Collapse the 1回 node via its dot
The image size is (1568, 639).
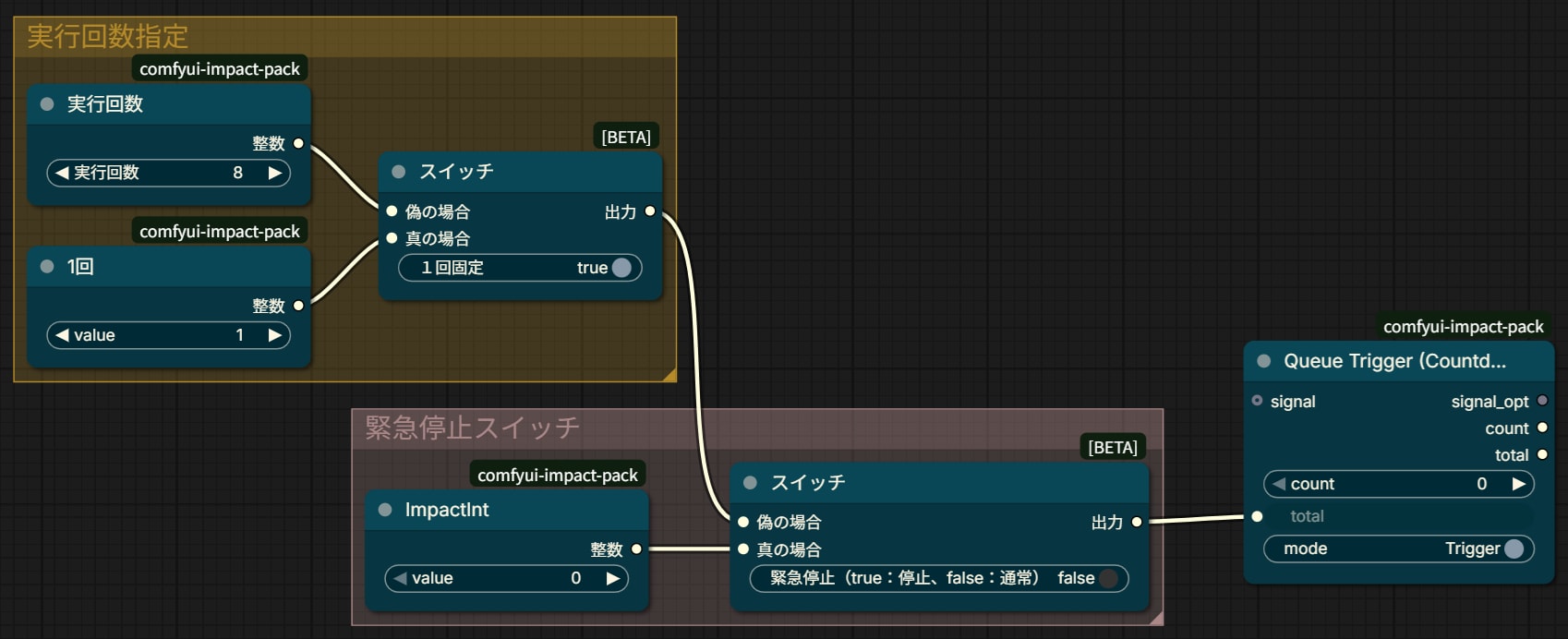[x=47, y=267]
